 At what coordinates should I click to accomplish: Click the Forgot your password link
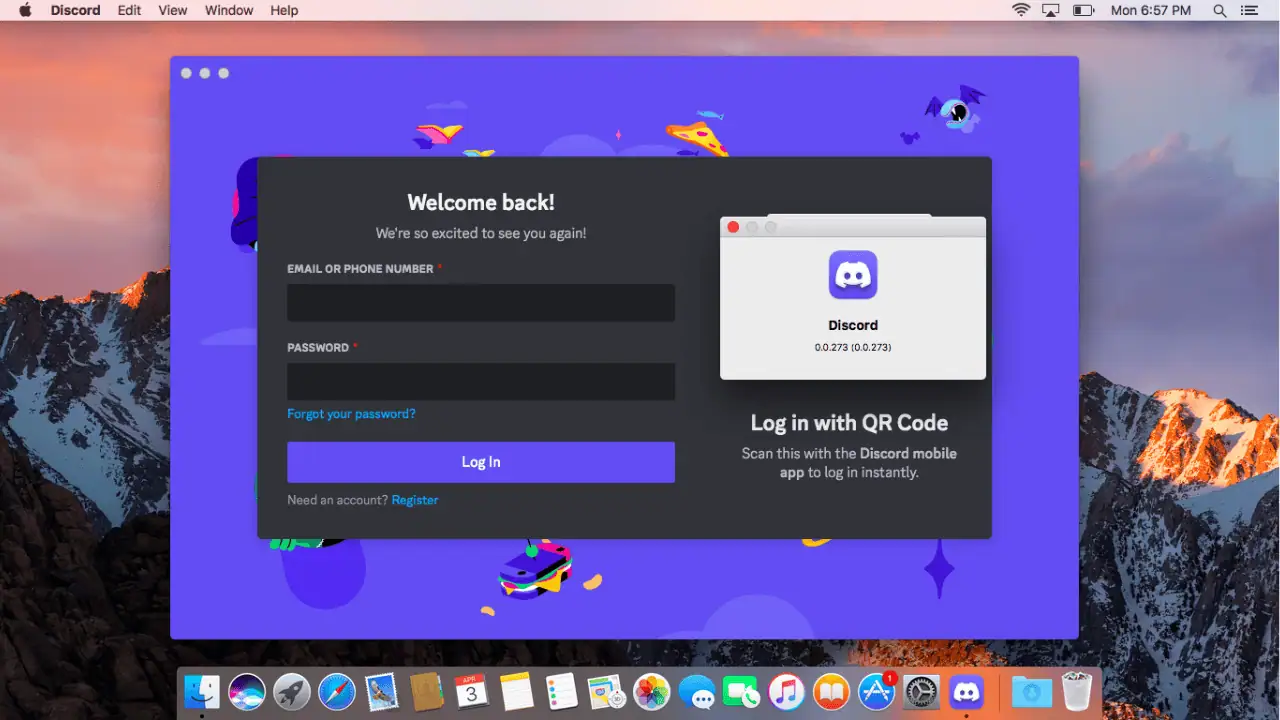tap(351, 414)
